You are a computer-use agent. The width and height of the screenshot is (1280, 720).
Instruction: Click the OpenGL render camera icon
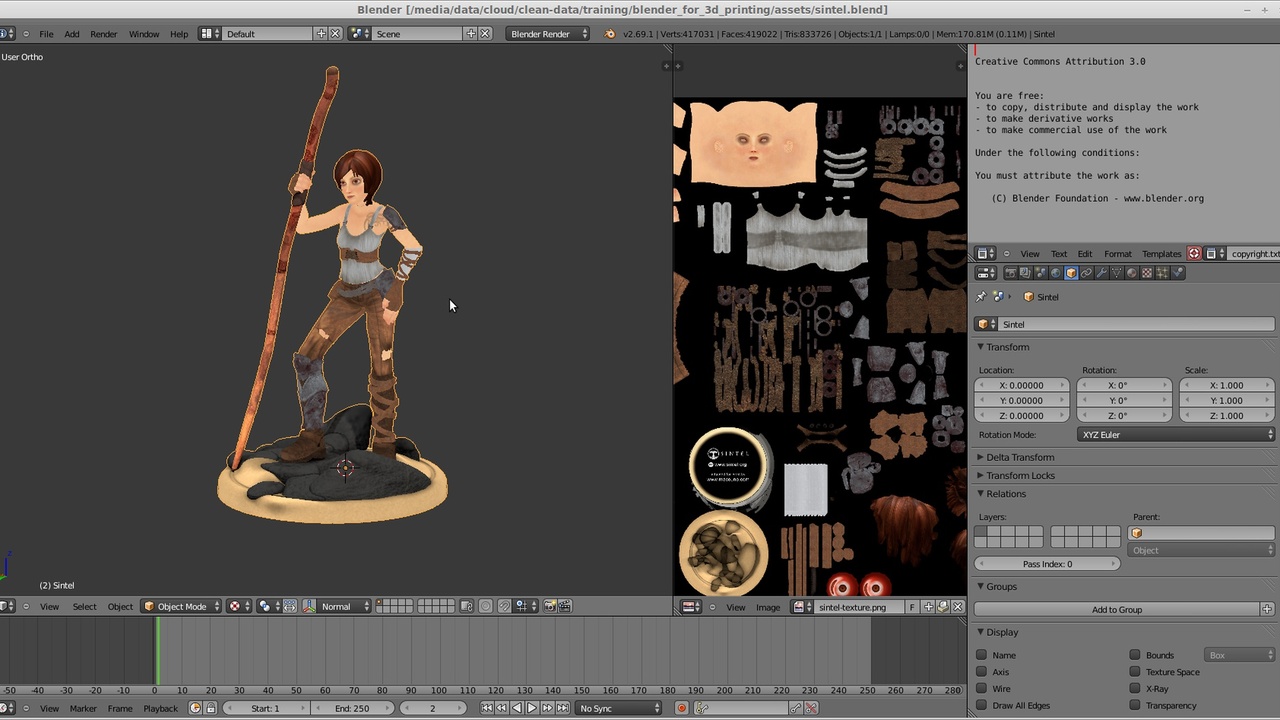[x=549, y=606]
